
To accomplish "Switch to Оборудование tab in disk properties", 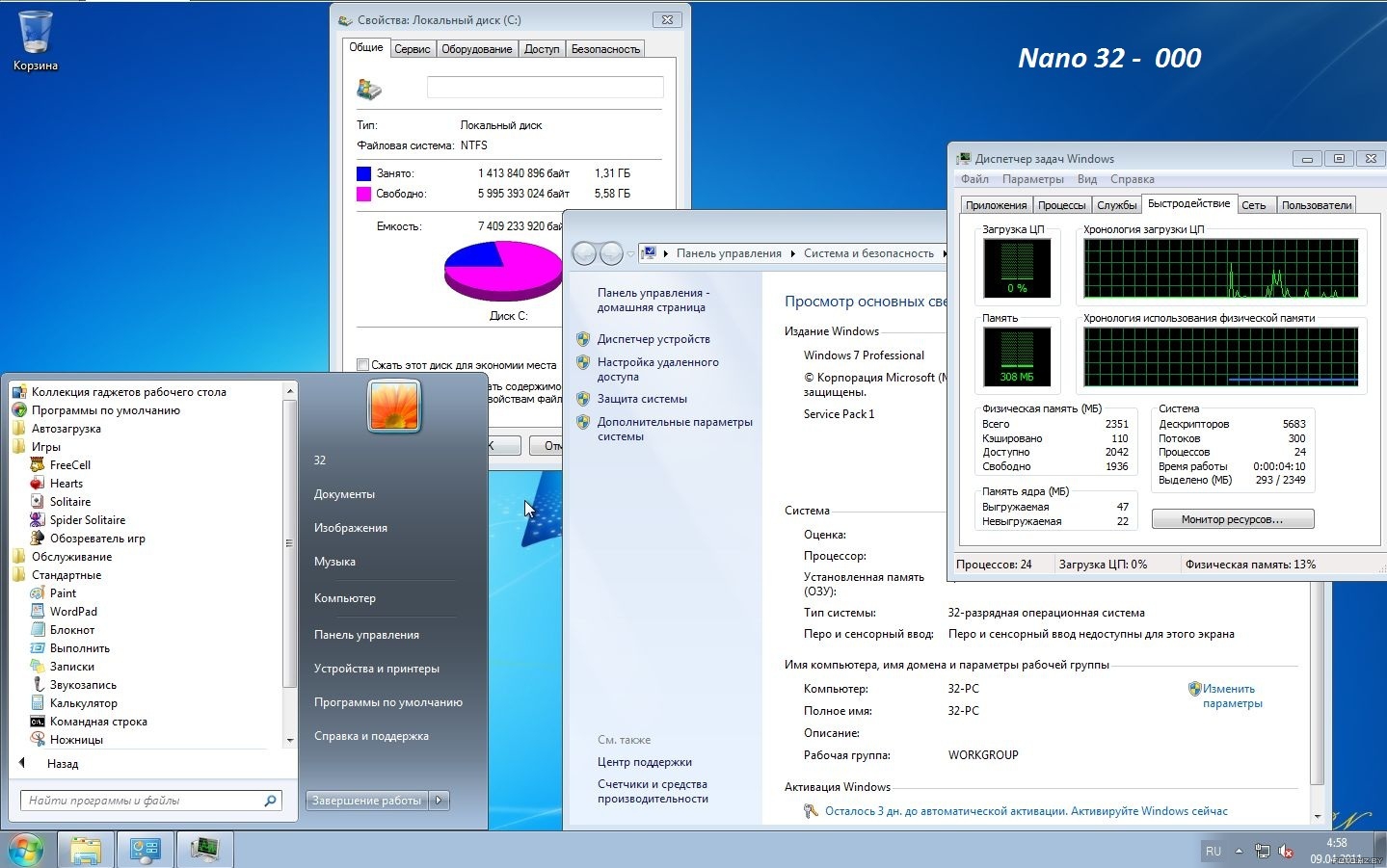I will (477, 49).
